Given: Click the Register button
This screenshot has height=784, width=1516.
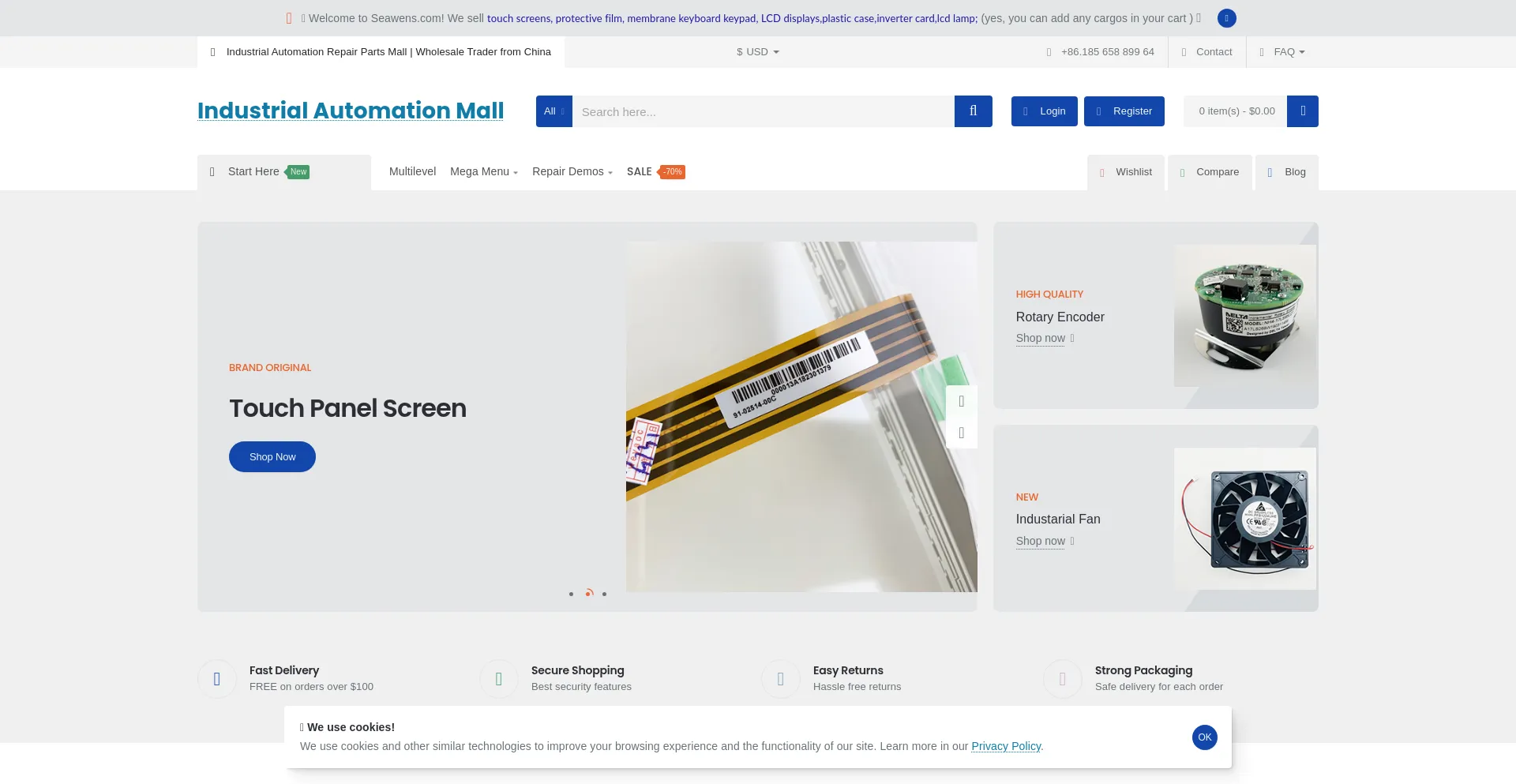Looking at the screenshot, I should (1124, 111).
